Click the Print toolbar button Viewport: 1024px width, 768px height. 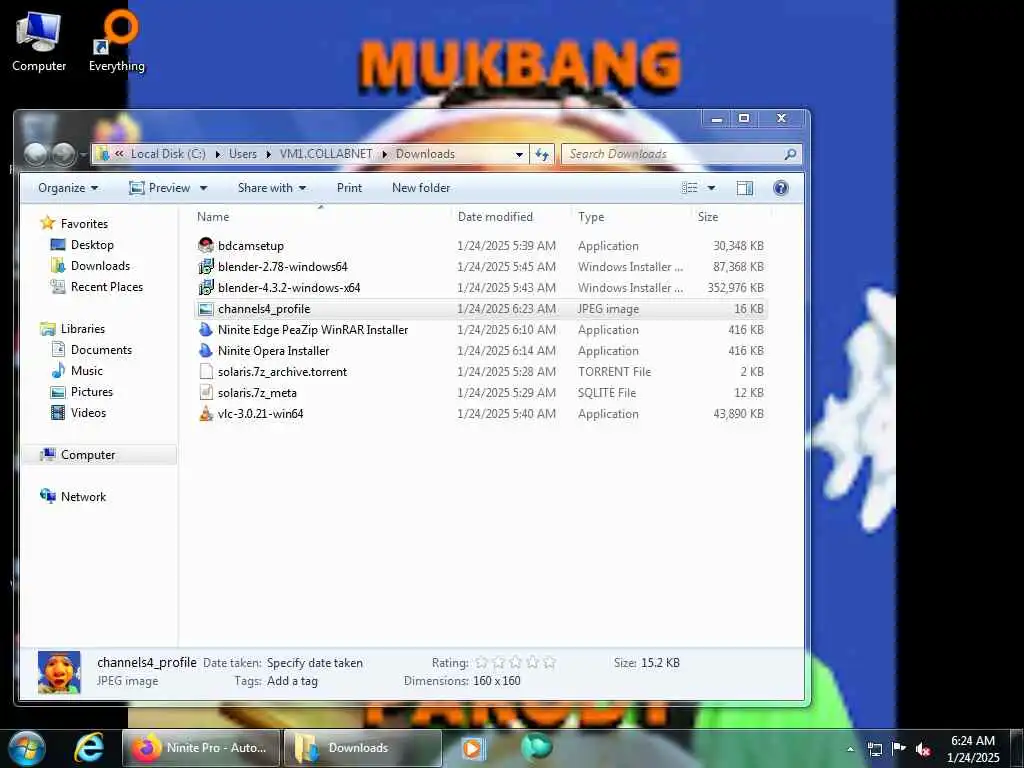(349, 188)
